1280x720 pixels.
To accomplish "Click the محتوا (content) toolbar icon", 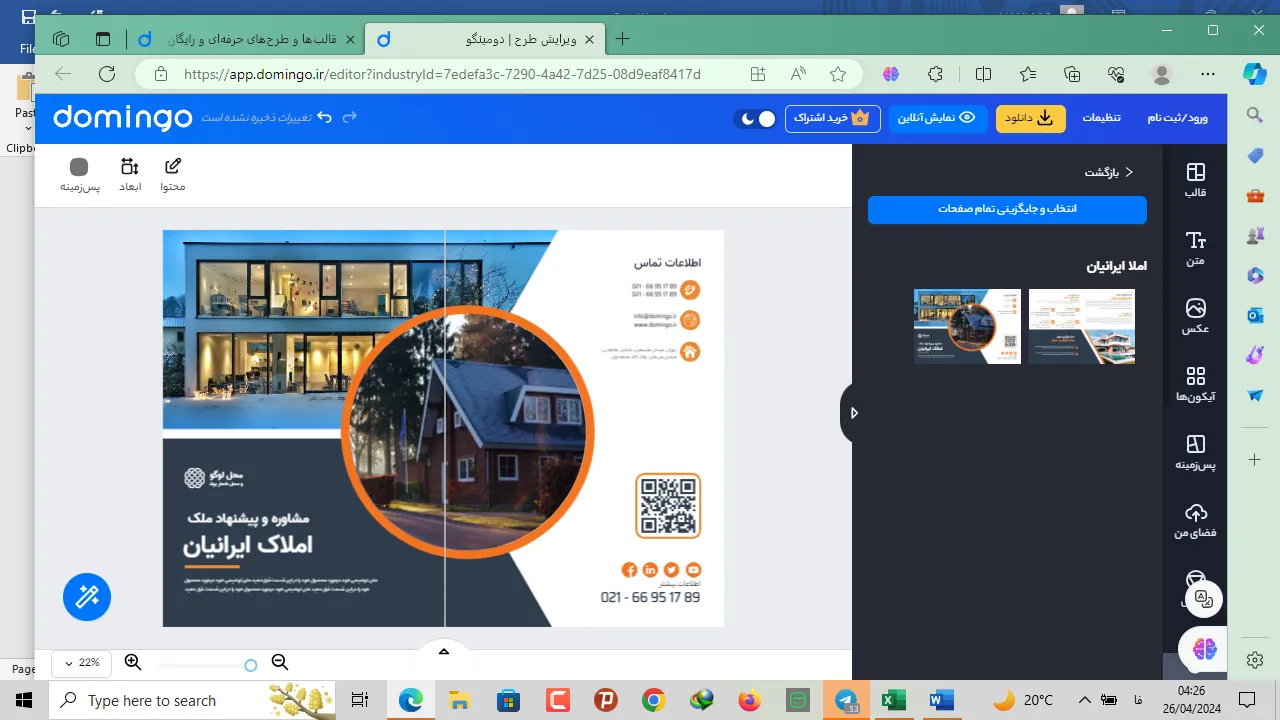I will click(x=173, y=175).
